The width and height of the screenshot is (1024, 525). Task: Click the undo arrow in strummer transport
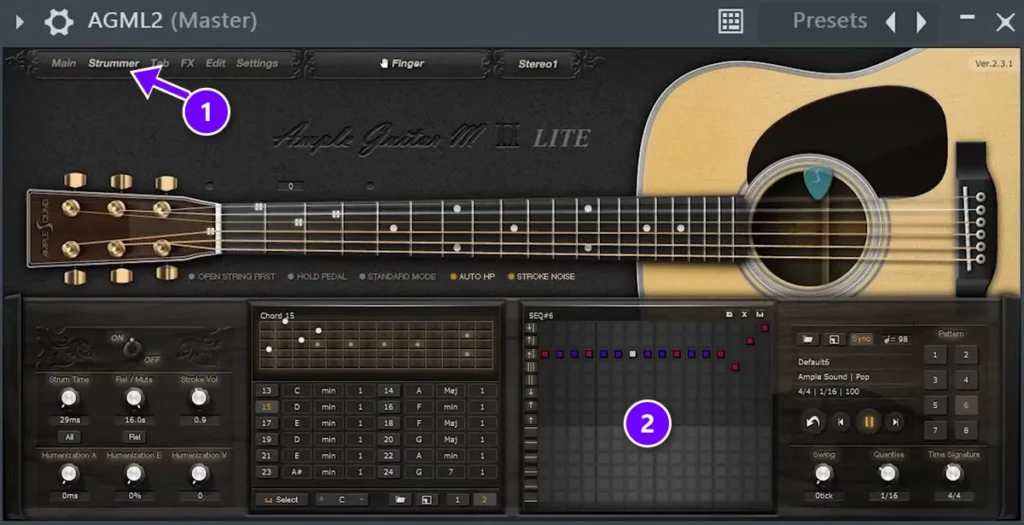(813, 422)
